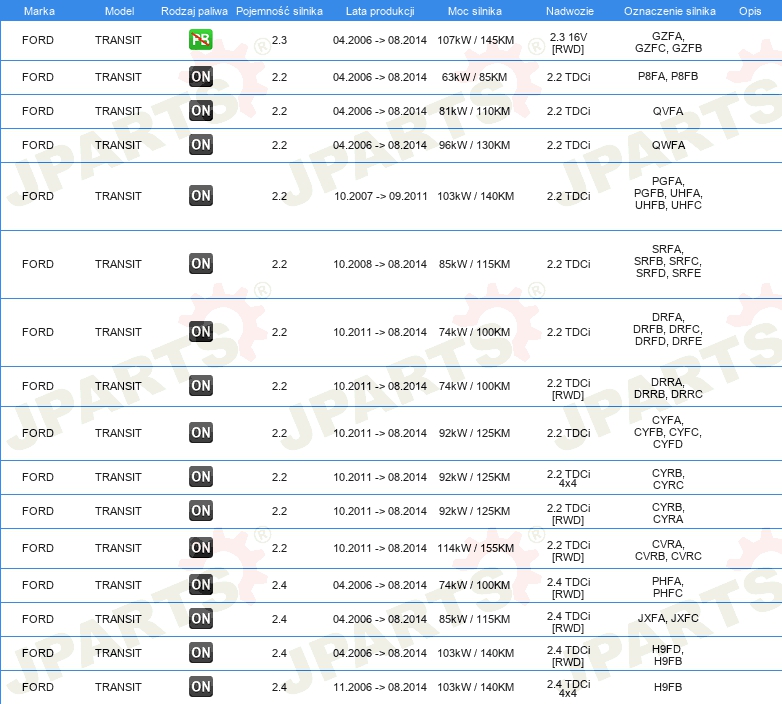Select the QVFA engine code cell
The width and height of the screenshot is (782, 704).
pos(668,111)
